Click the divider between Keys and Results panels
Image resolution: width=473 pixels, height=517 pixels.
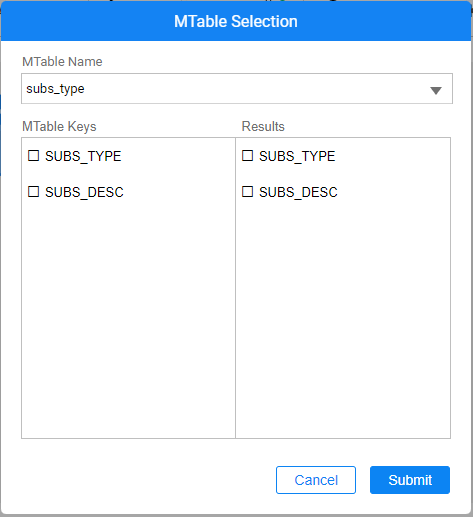tap(235, 288)
